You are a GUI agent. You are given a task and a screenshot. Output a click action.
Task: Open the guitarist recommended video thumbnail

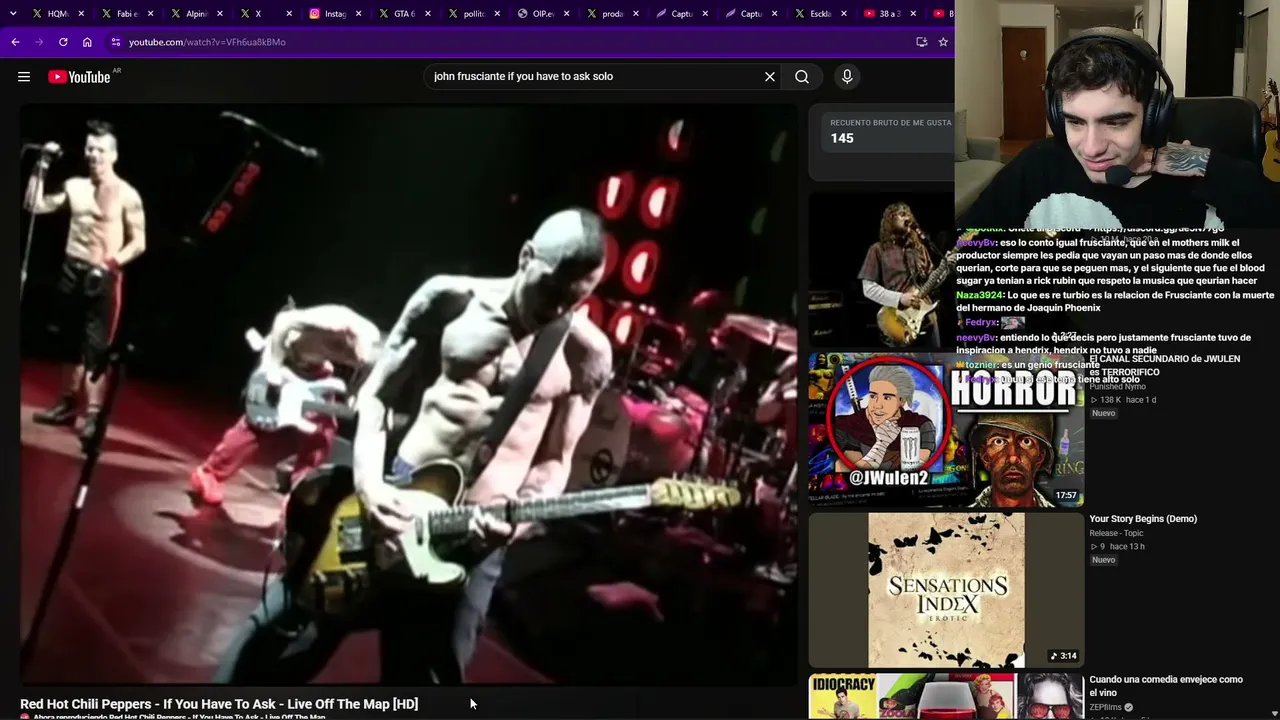point(882,269)
